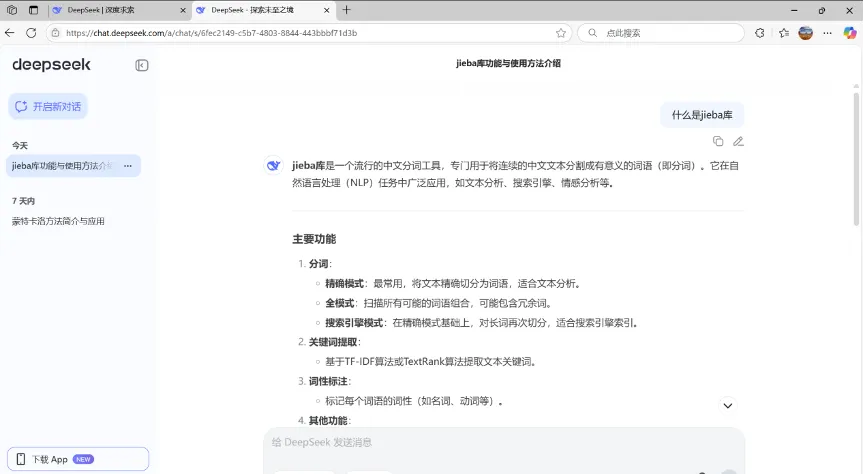Screen dimensions: 864x474
Task: Focus the 给 DeepSeek 发送消息 input box
Action: tap(504, 443)
